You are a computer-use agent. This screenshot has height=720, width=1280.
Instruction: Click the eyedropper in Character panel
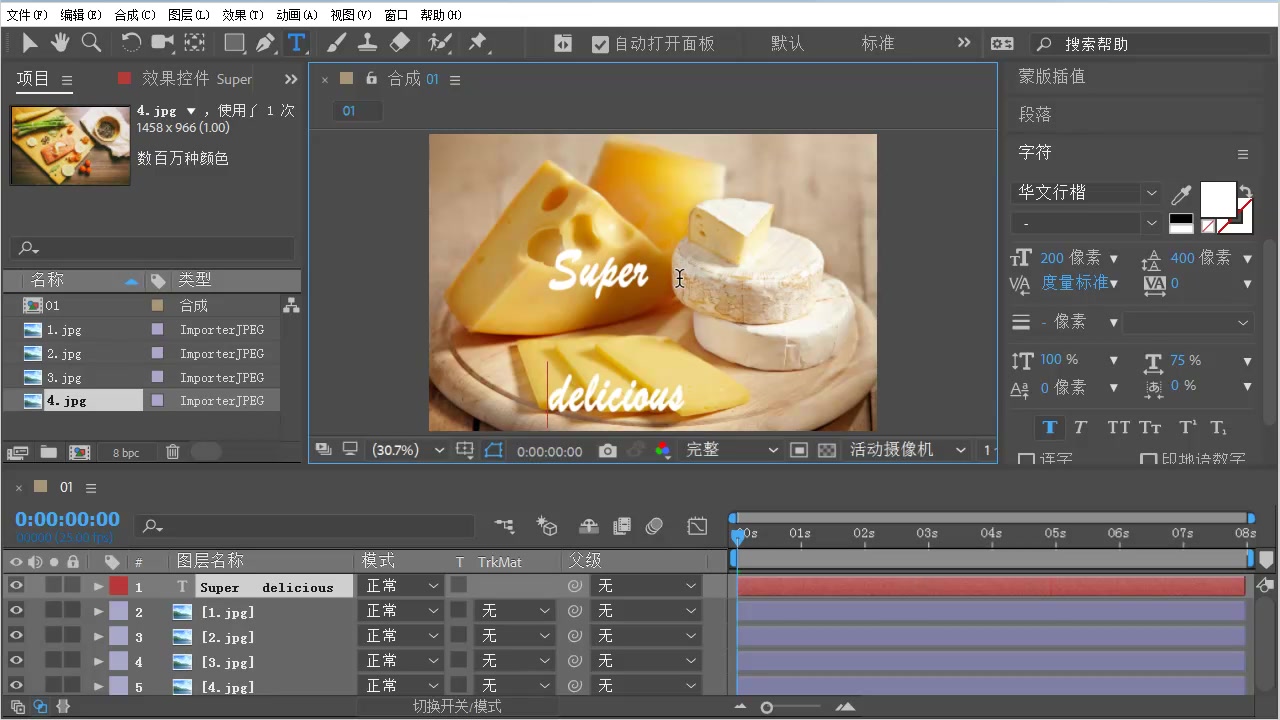[1181, 194]
